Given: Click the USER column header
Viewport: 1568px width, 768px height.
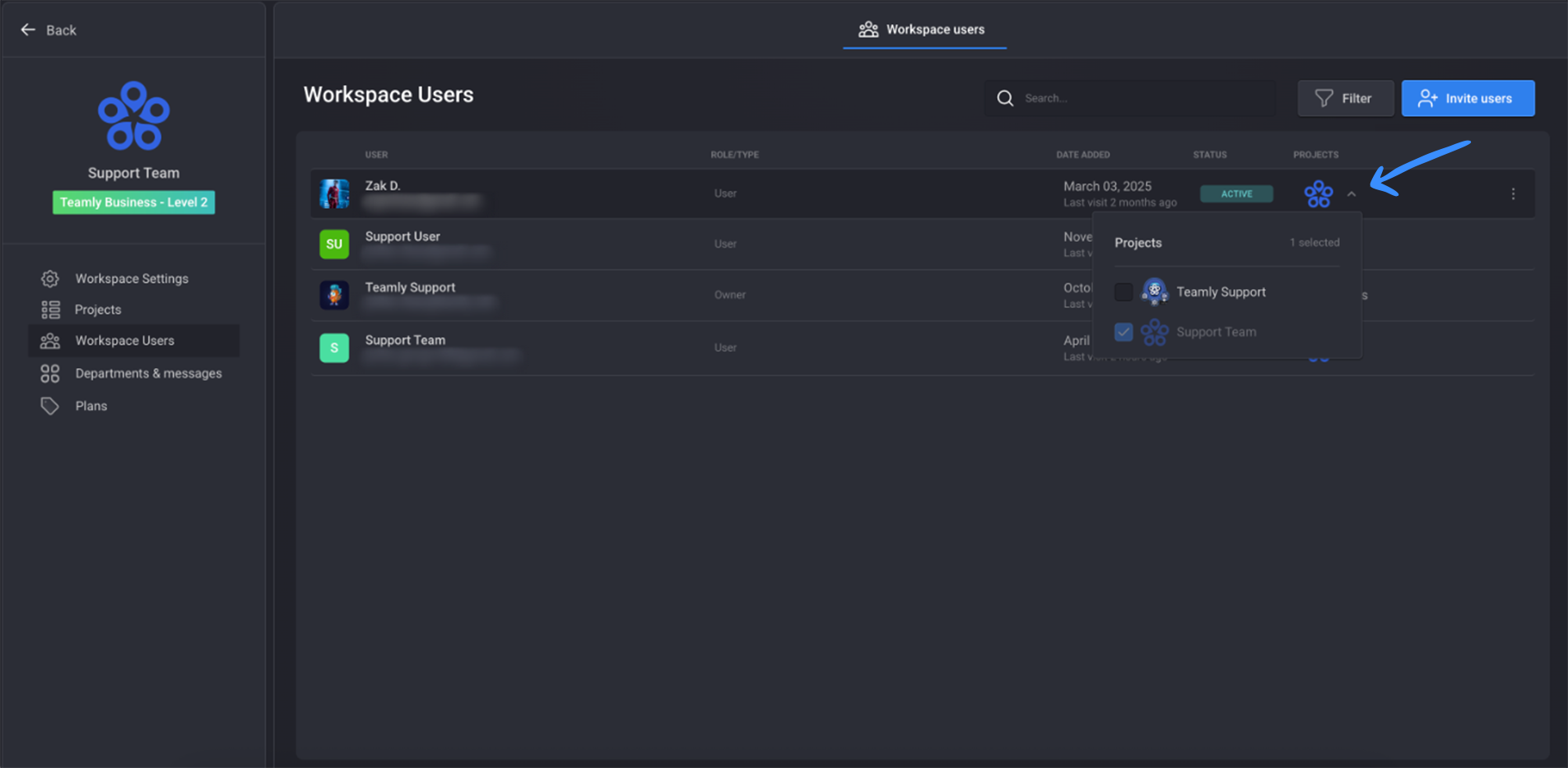Looking at the screenshot, I should coord(376,155).
